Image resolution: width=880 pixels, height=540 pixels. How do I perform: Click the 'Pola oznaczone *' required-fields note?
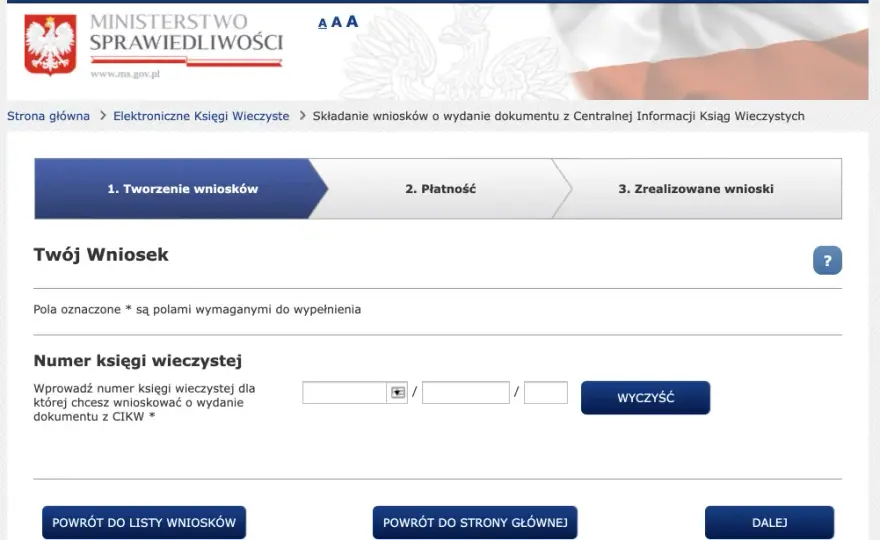point(197,309)
